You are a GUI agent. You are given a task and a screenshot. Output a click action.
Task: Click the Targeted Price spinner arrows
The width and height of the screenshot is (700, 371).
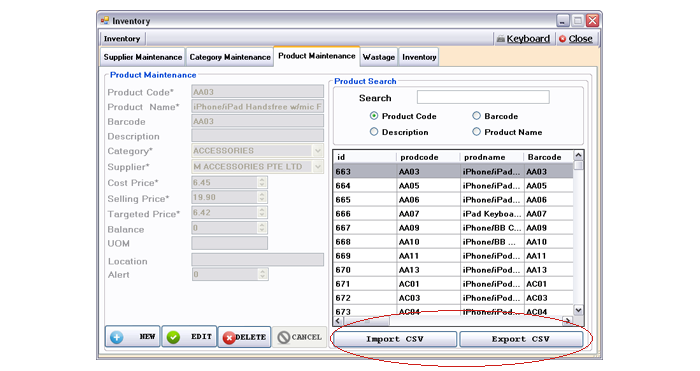click(x=262, y=213)
